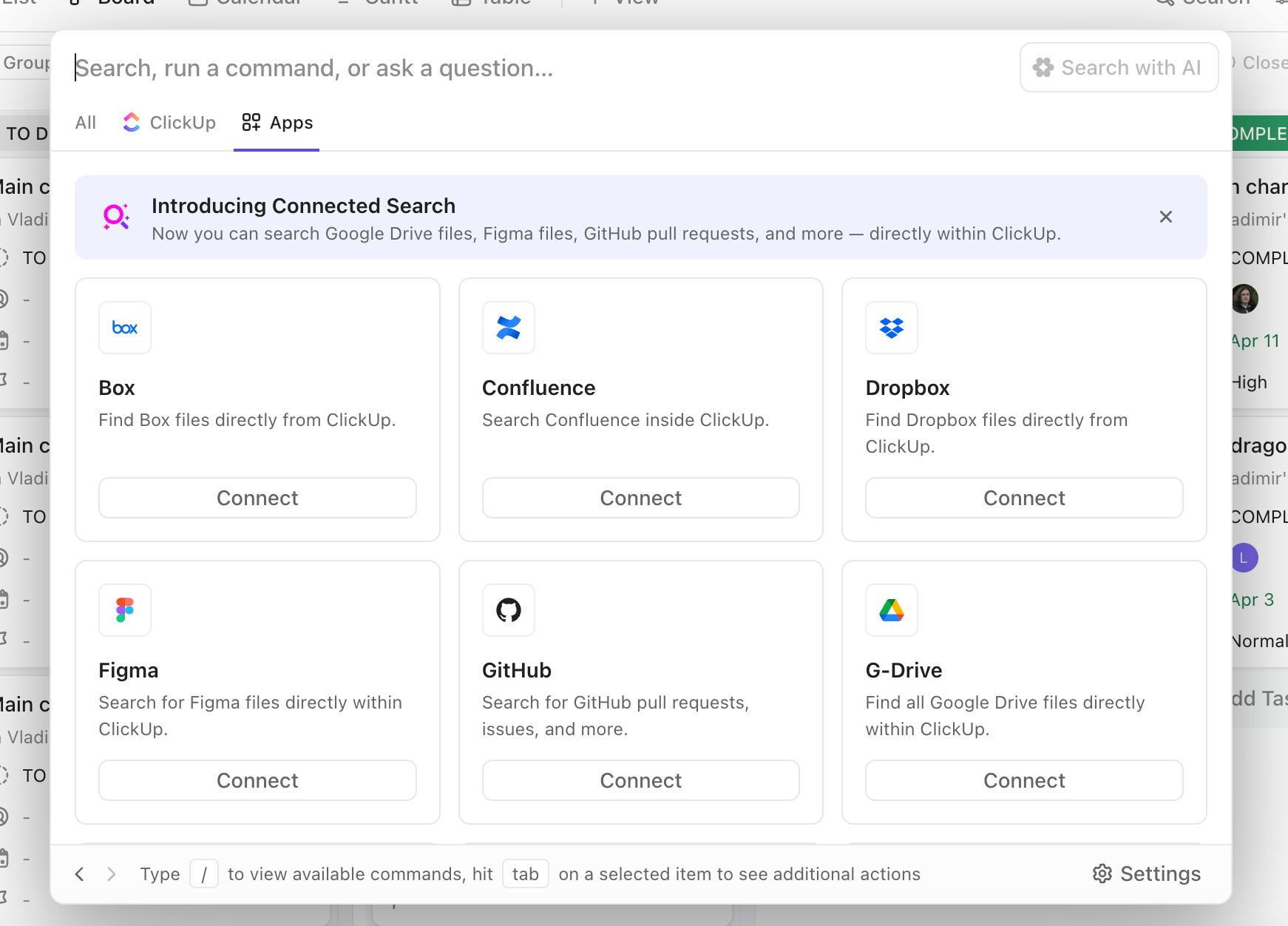Click the Figma logo icon
The image size is (1288, 926).
pyautogui.click(x=125, y=610)
